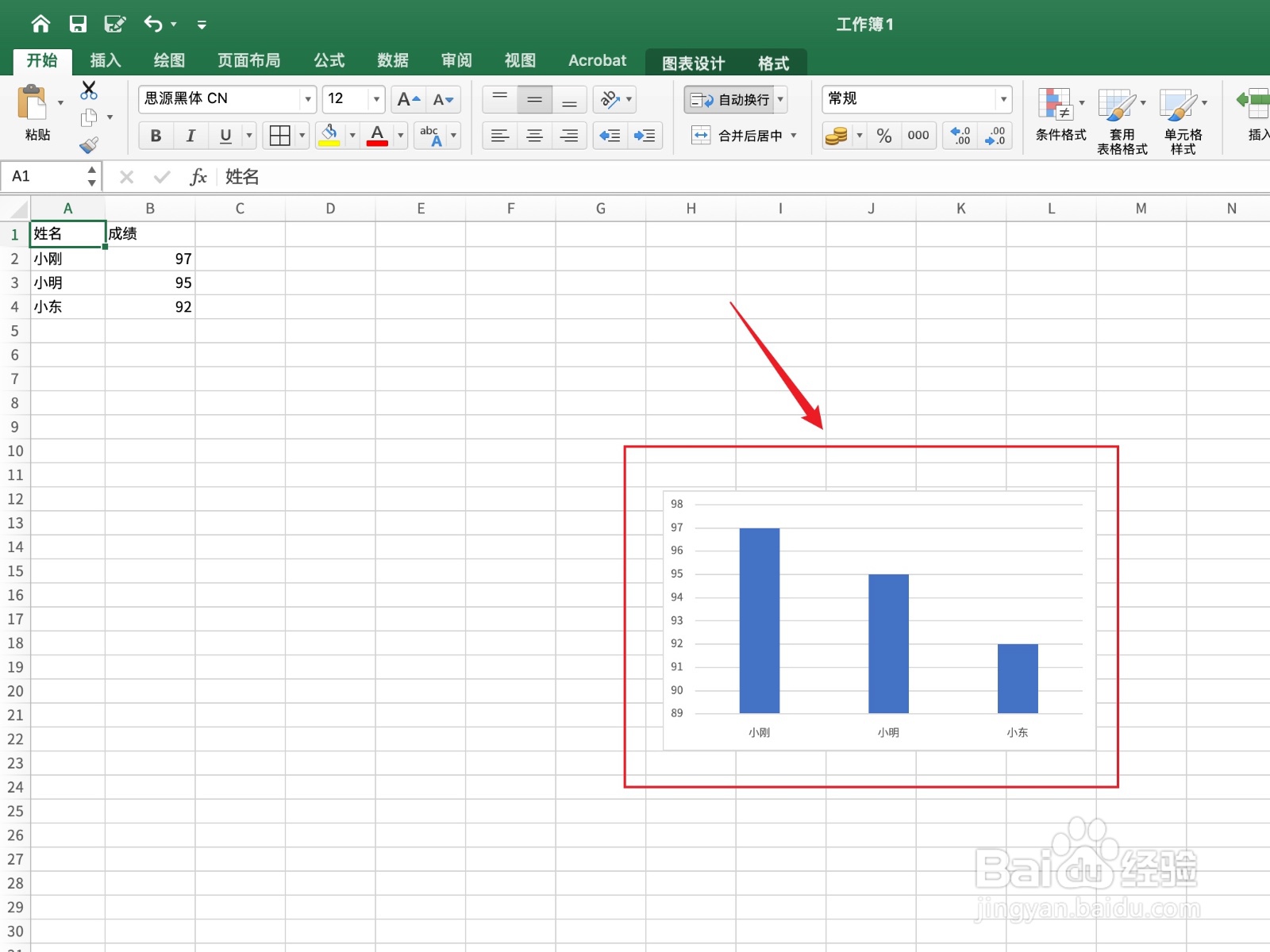Select the 小刚 bar in the chart
Screen dimensions: 1270x952
coord(760,620)
